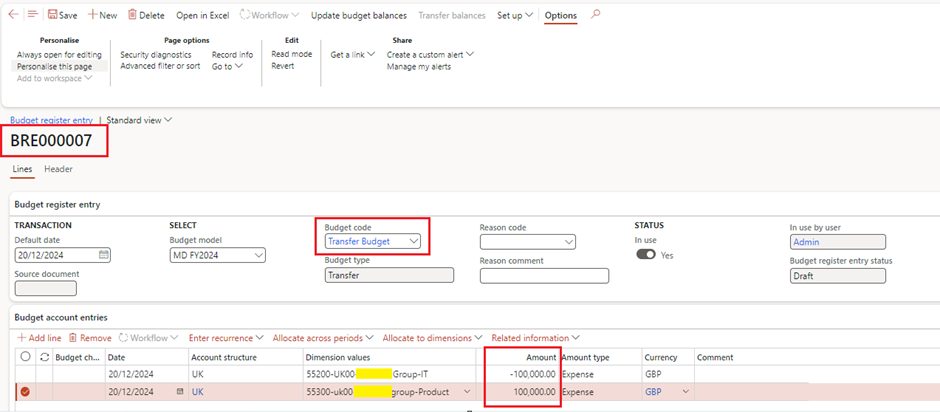Screen dimensions: 940x412
Task: Expand Enter recurrence
Action: click(x=226, y=338)
